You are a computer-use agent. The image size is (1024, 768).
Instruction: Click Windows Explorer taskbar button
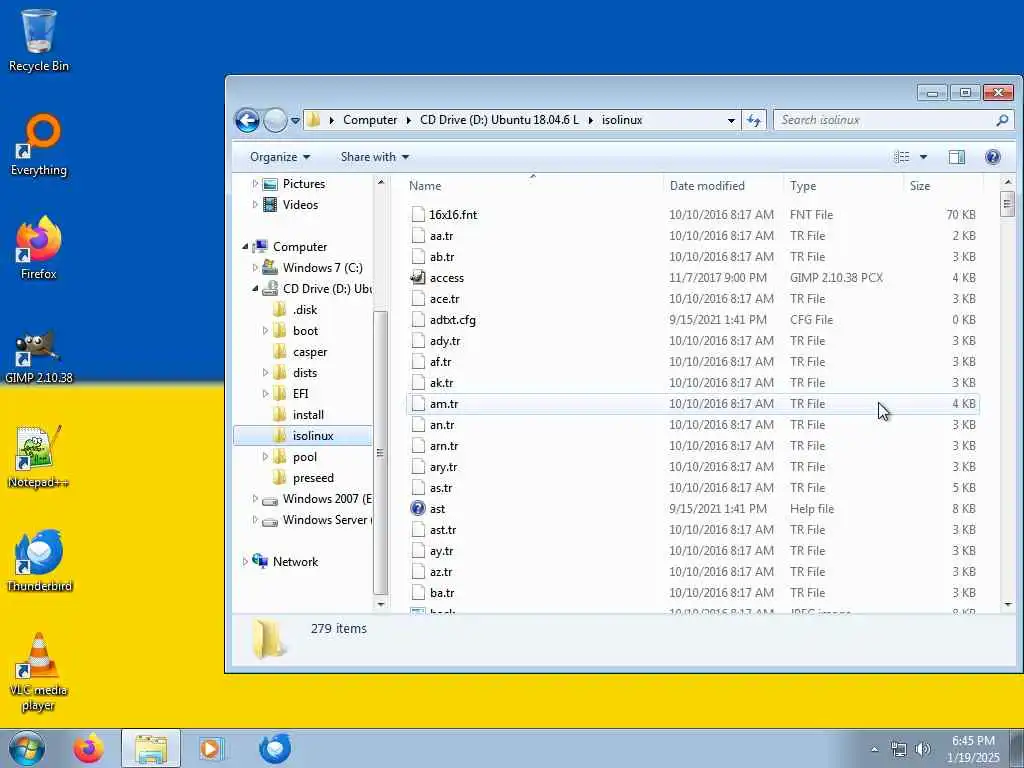(151, 748)
